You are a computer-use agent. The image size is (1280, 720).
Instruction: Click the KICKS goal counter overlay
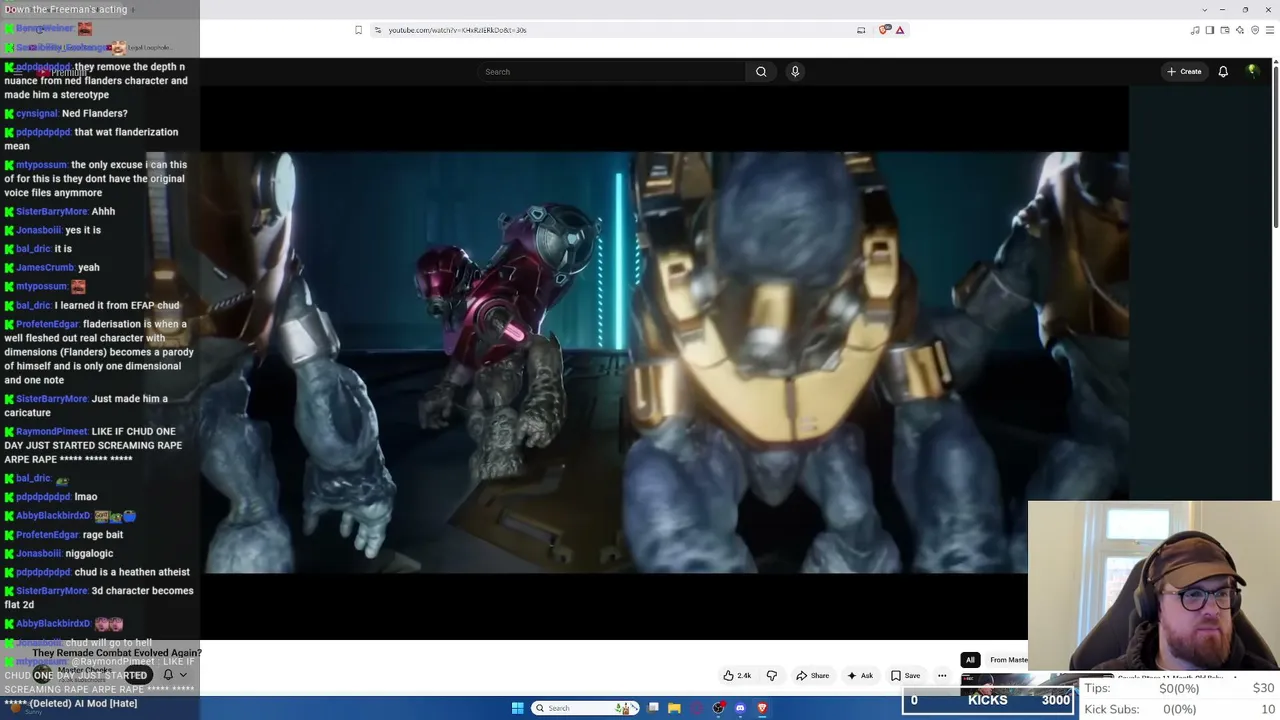tap(990, 700)
